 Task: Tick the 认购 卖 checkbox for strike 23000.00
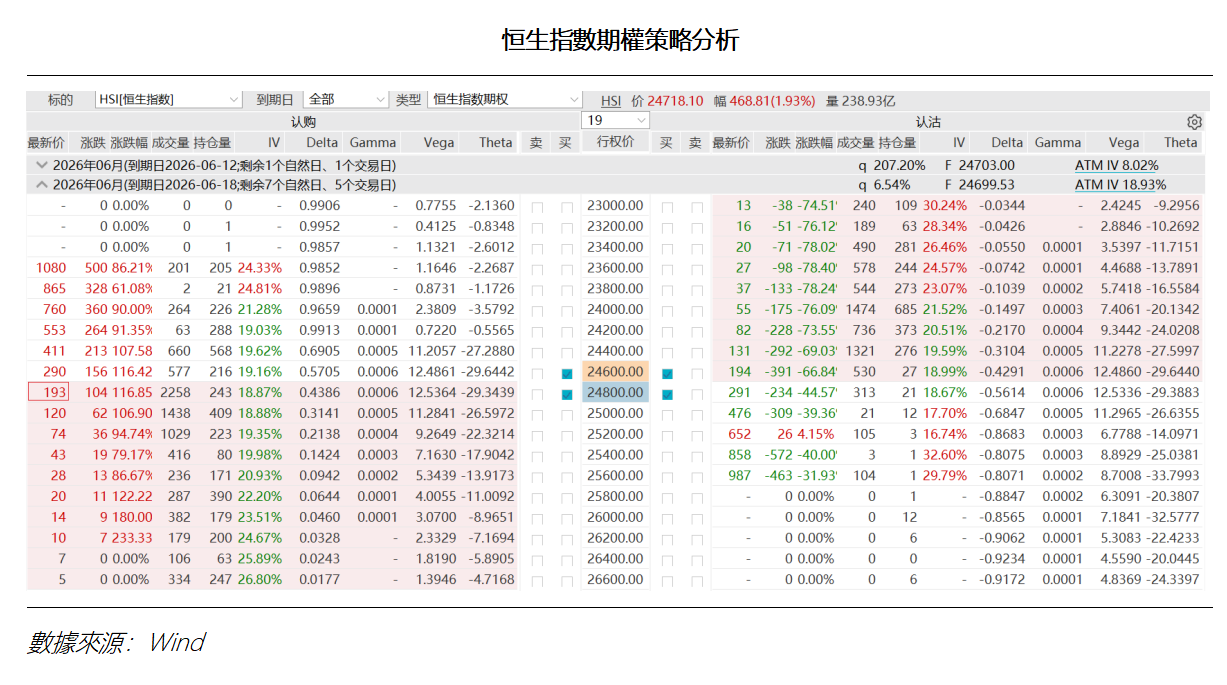pyautogui.click(x=537, y=207)
